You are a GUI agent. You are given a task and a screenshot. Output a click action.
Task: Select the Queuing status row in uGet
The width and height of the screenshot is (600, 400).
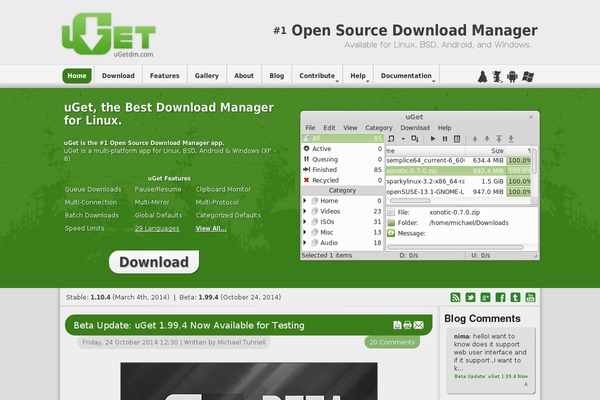(342, 159)
